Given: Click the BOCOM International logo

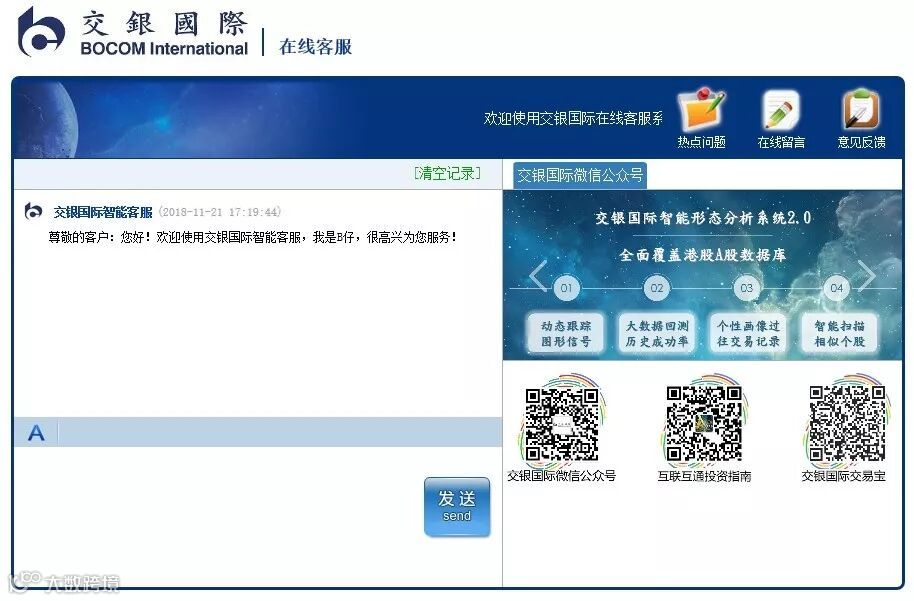Looking at the screenshot, I should click(133, 32).
